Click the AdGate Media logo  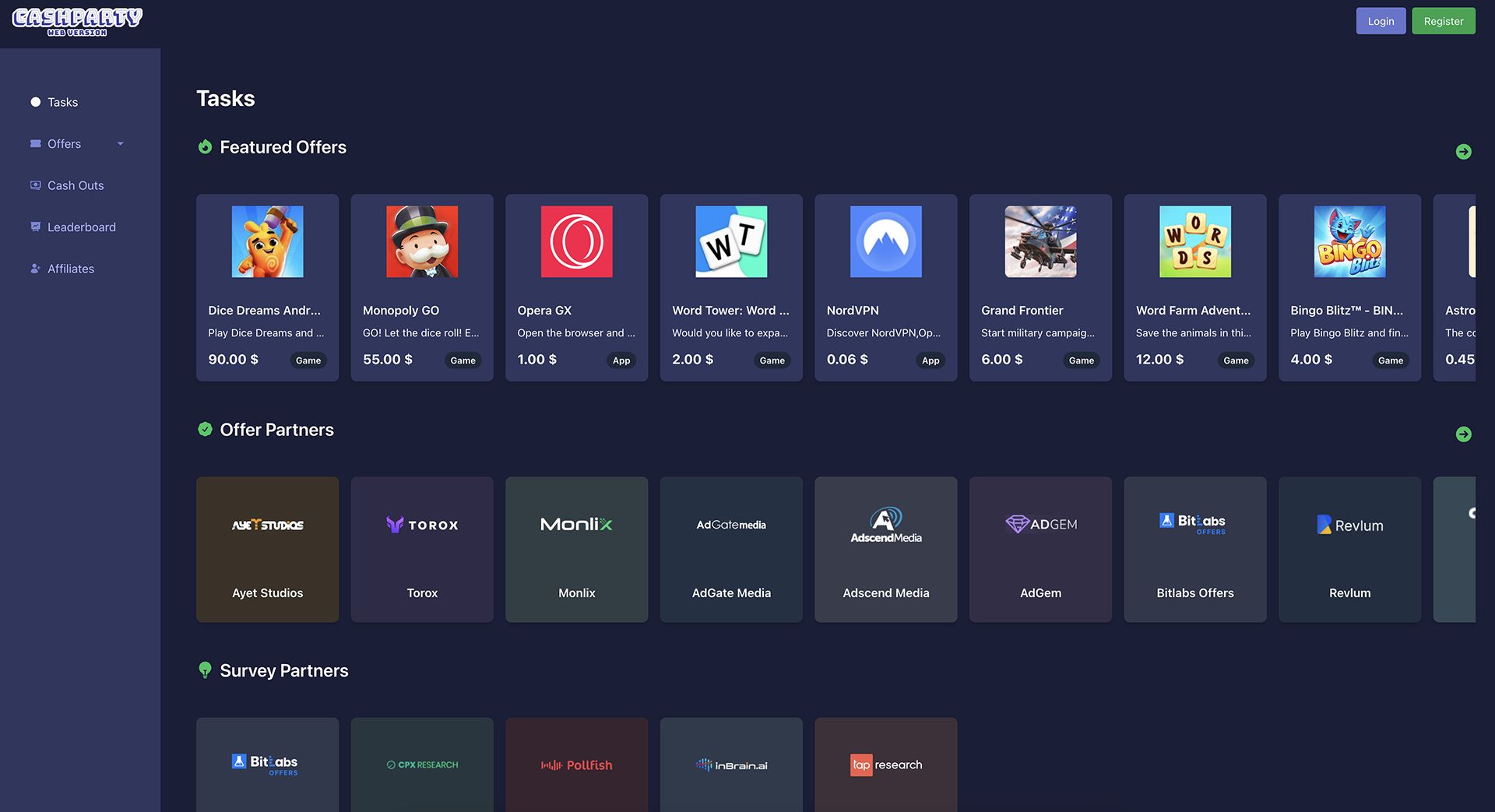pyautogui.click(x=731, y=525)
